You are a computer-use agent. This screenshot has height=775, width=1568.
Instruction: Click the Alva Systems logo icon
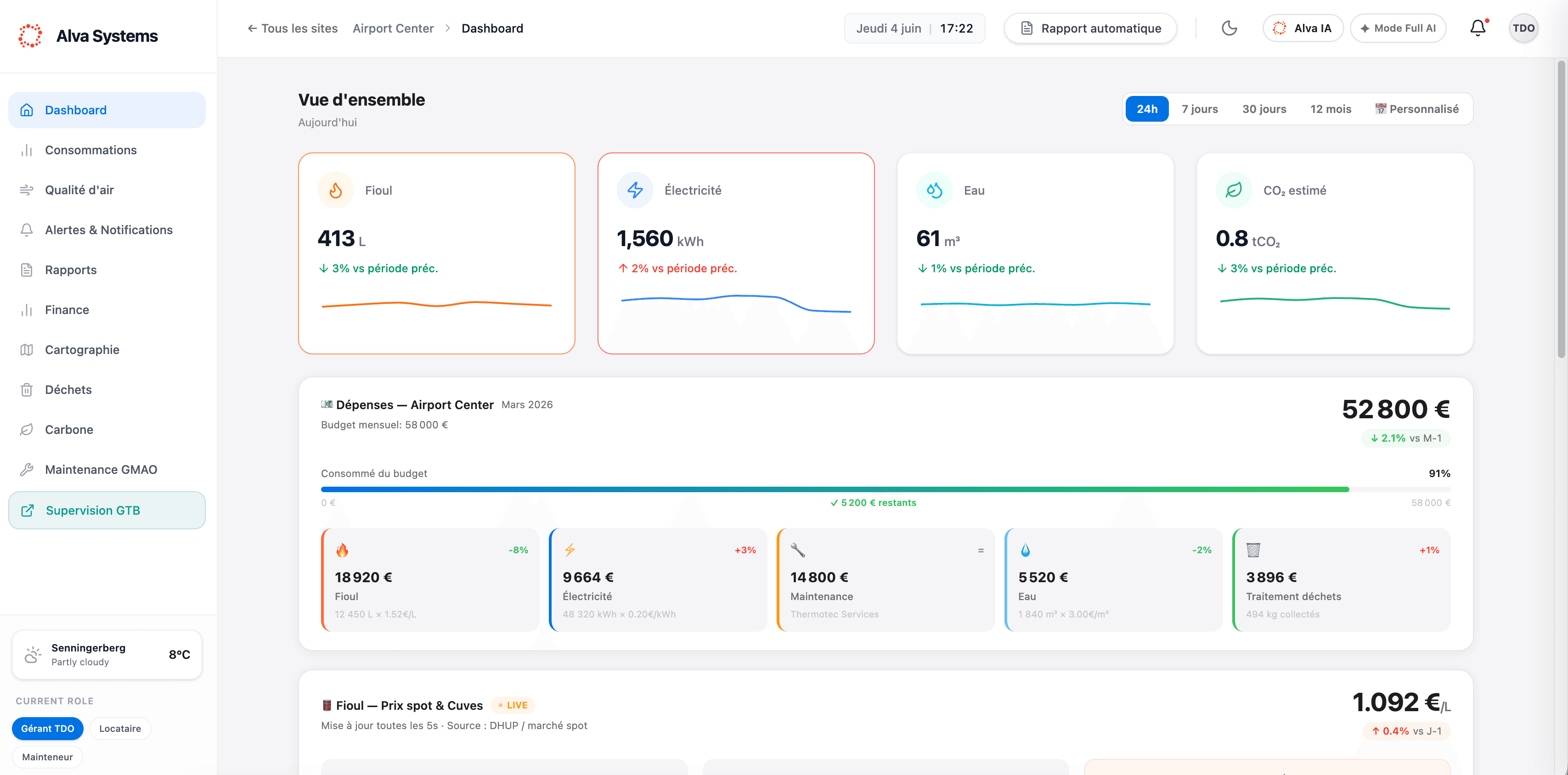click(30, 36)
